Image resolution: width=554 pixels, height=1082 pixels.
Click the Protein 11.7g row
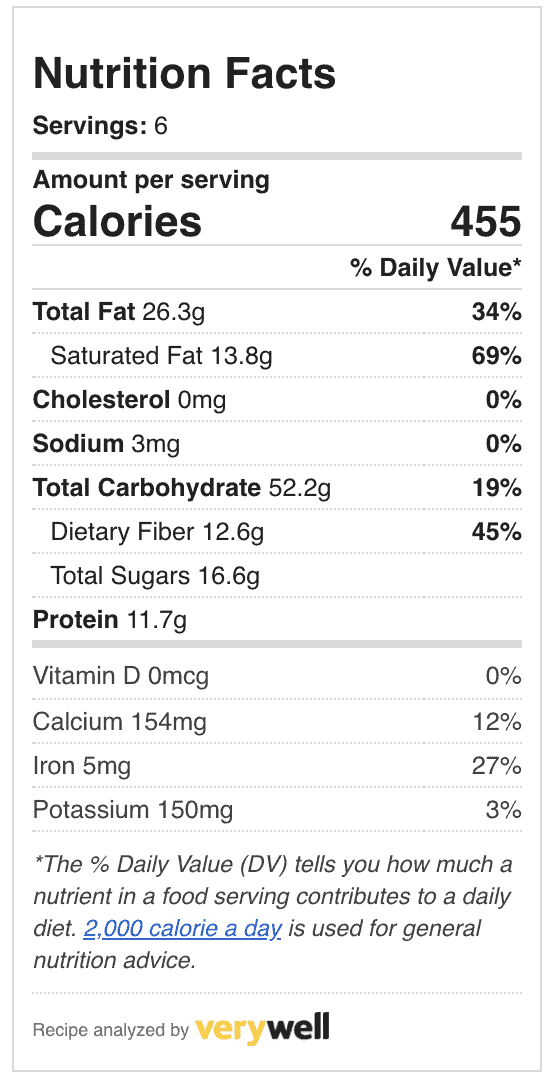tap(277, 620)
